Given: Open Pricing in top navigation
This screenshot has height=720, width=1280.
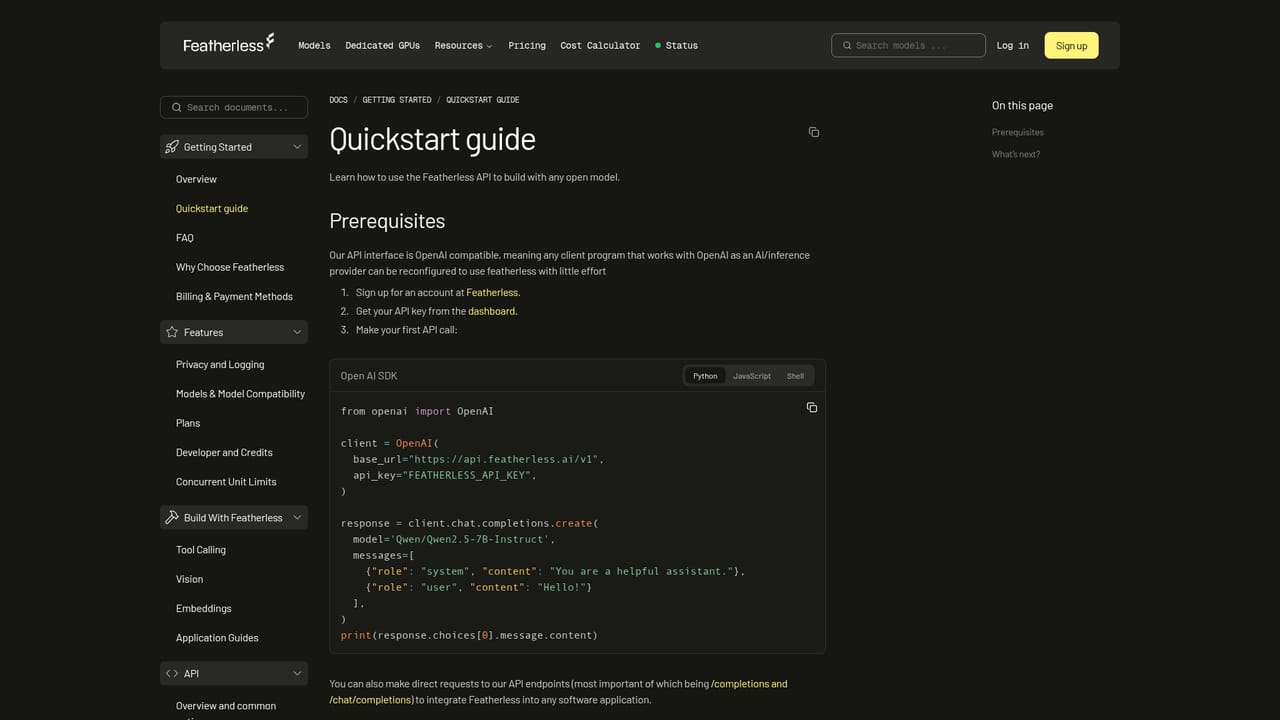Looking at the screenshot, I should (527, 45).
